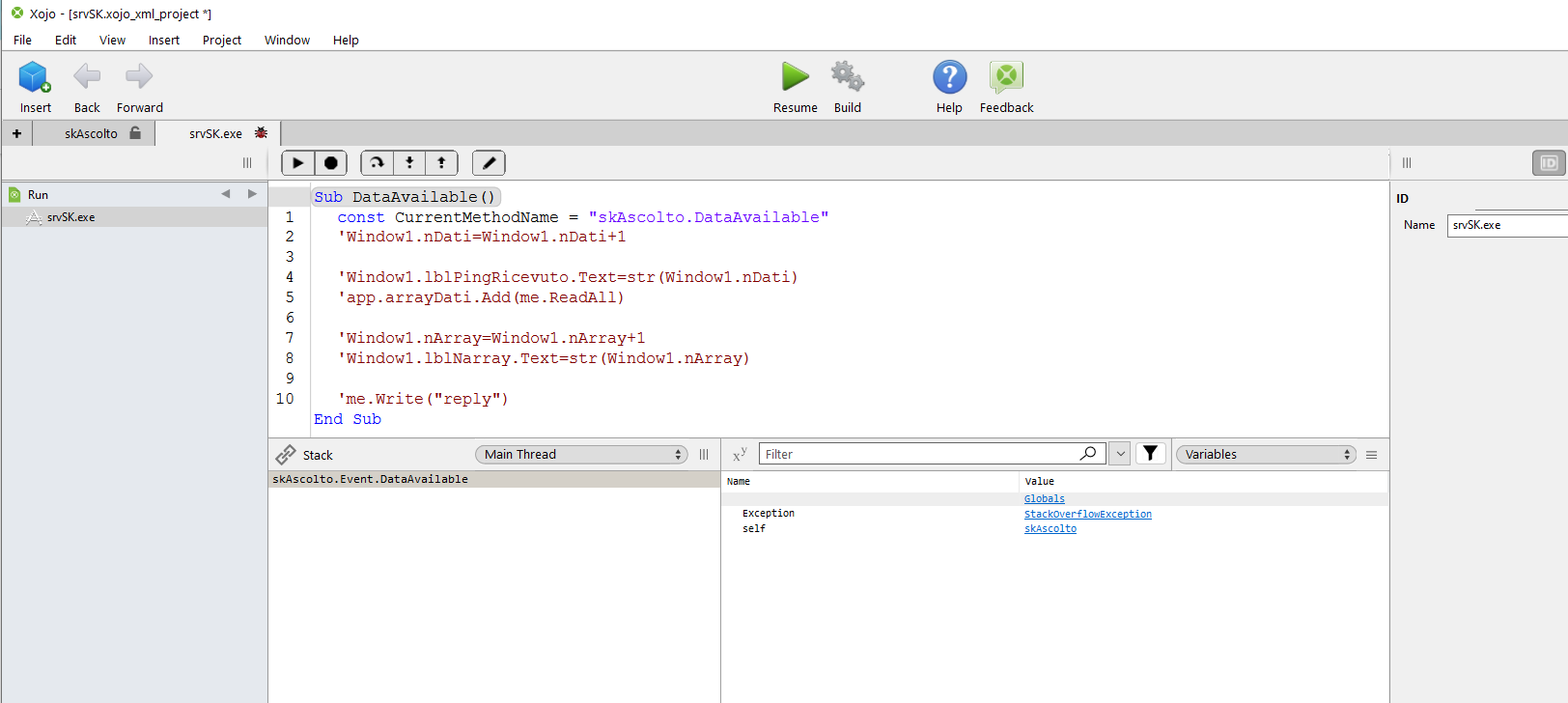
Task: Click the Step Into debugger icon
Action: click(409, 163)
